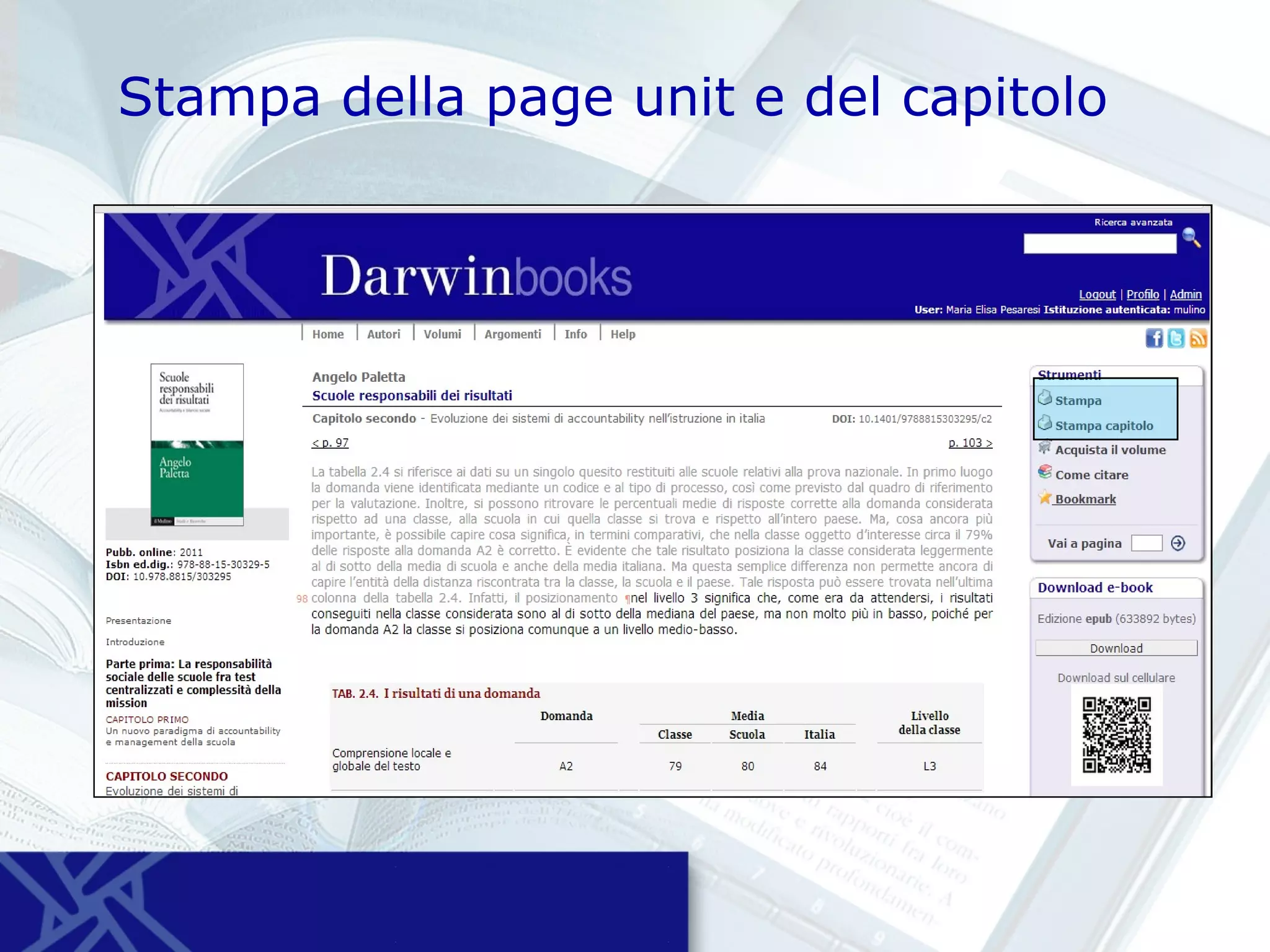Open the Profilo link
This screenshot has width=1270, height=952.
click(x=1142, y=294)
